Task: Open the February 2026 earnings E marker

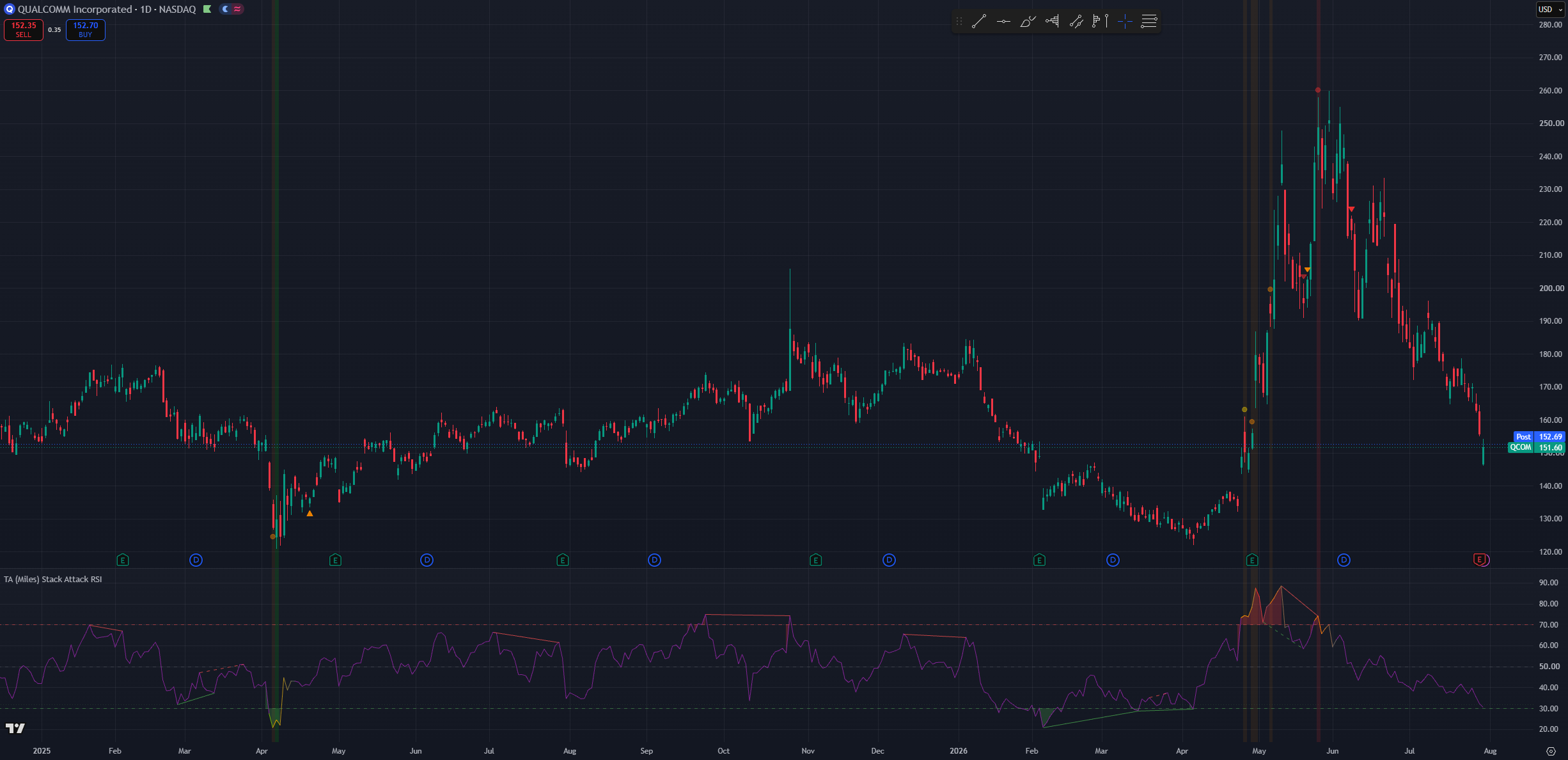Action: point(1039,560)
